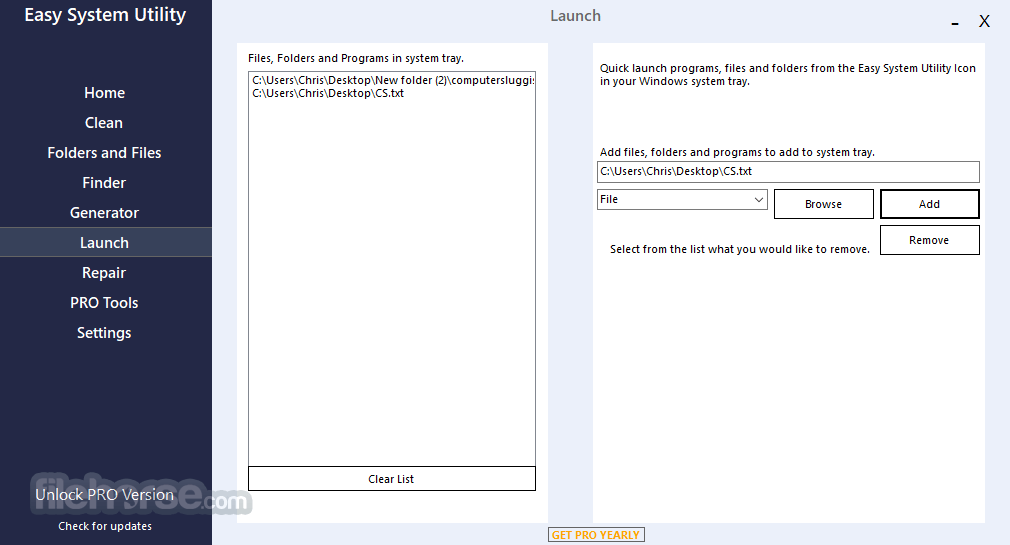
Task: Minimize the Easy System Utility window
Action: click(x=955, y=23)
